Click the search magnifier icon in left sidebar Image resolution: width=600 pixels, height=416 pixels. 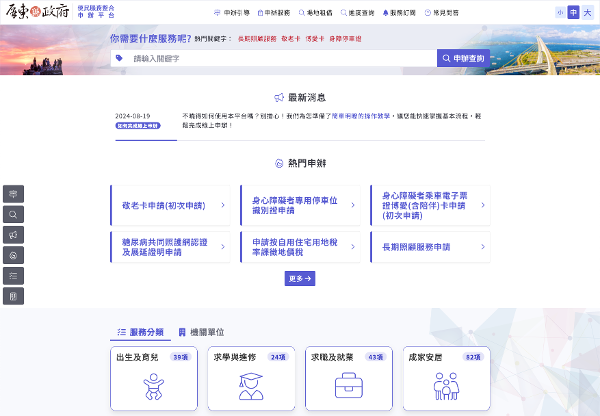pyautogui.click(x=14, y=214)
